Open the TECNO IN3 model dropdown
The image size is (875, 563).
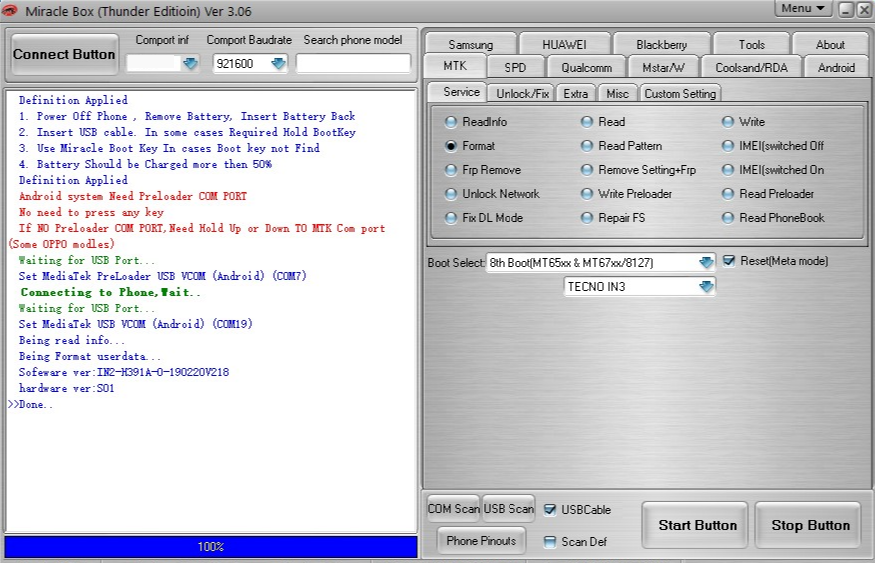[706, 286]
